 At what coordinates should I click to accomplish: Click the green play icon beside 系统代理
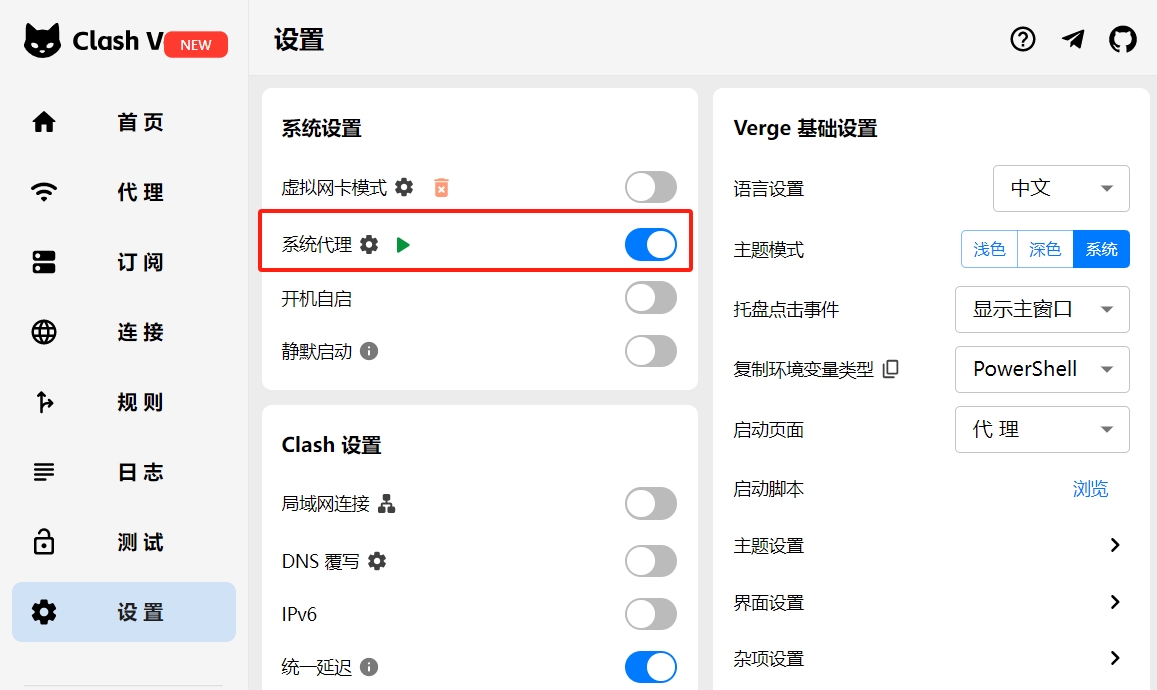click(x=404, y=242)
